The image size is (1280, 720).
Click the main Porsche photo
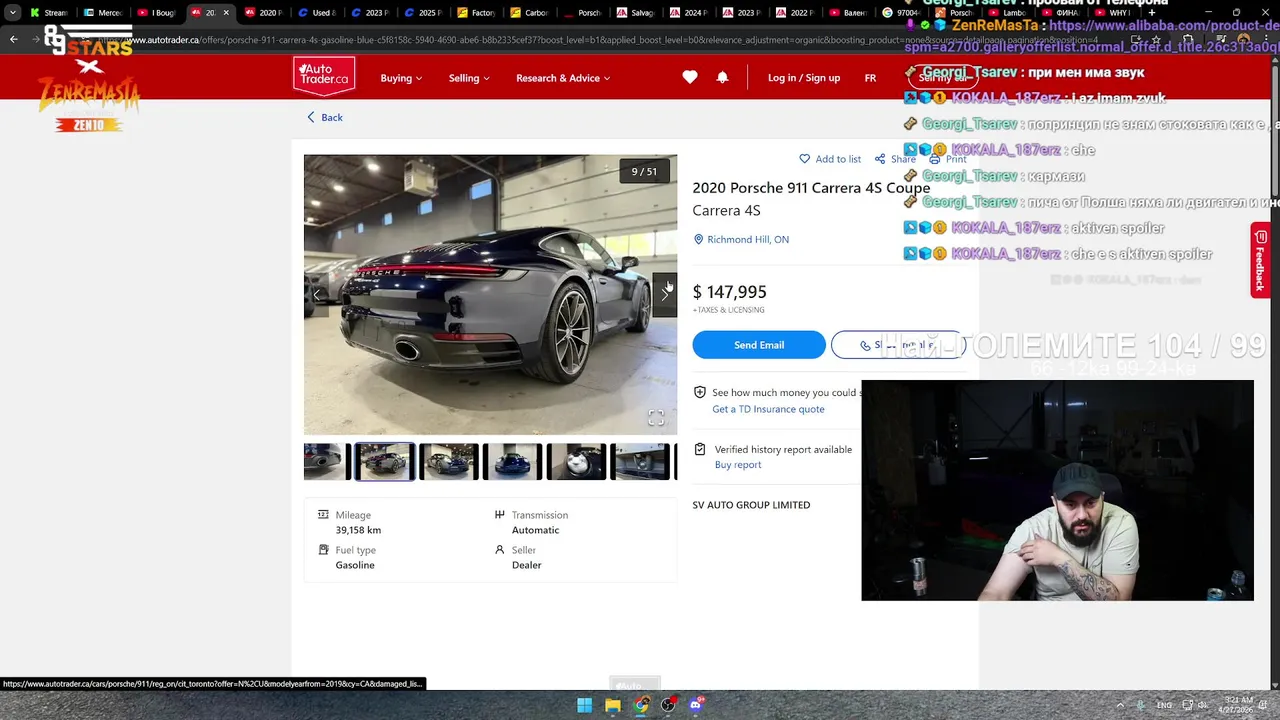click(x=490, y=295)
